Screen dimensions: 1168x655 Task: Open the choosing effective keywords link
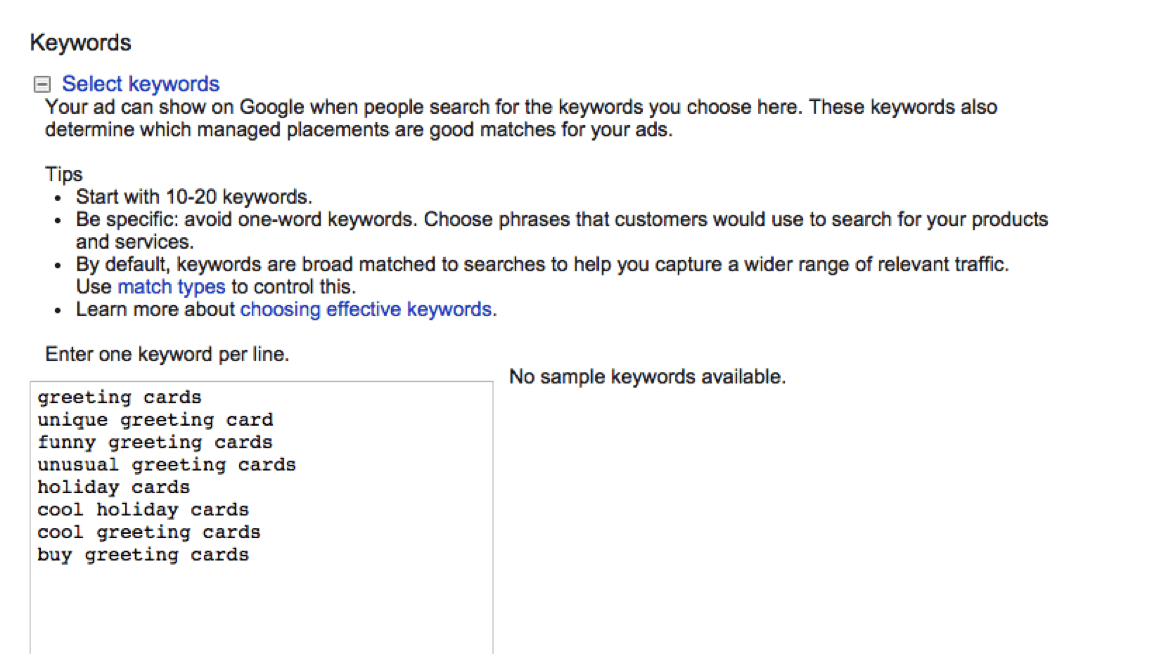pos(366,309)
